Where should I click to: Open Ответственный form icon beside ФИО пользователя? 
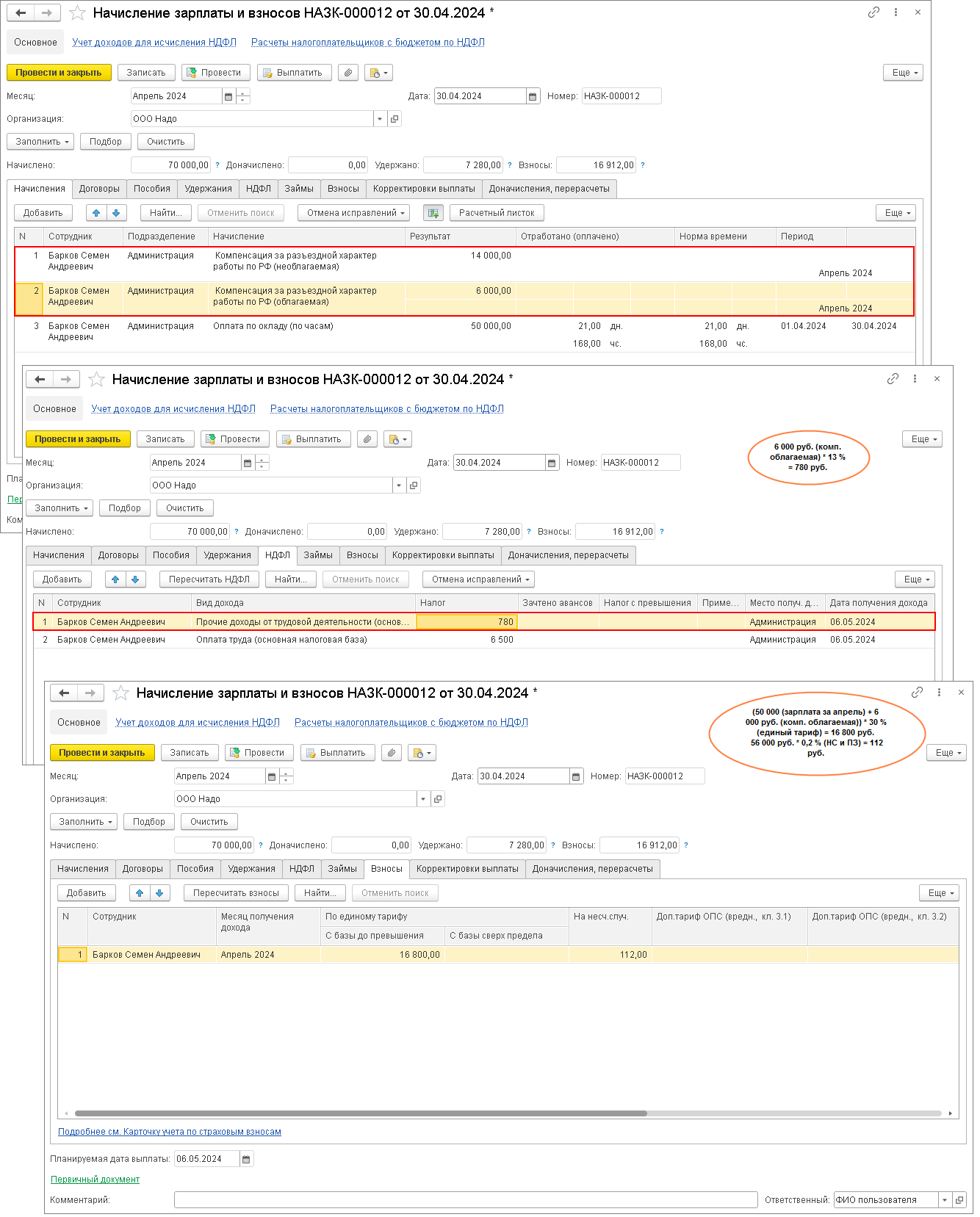click(x=959, y=1200)
